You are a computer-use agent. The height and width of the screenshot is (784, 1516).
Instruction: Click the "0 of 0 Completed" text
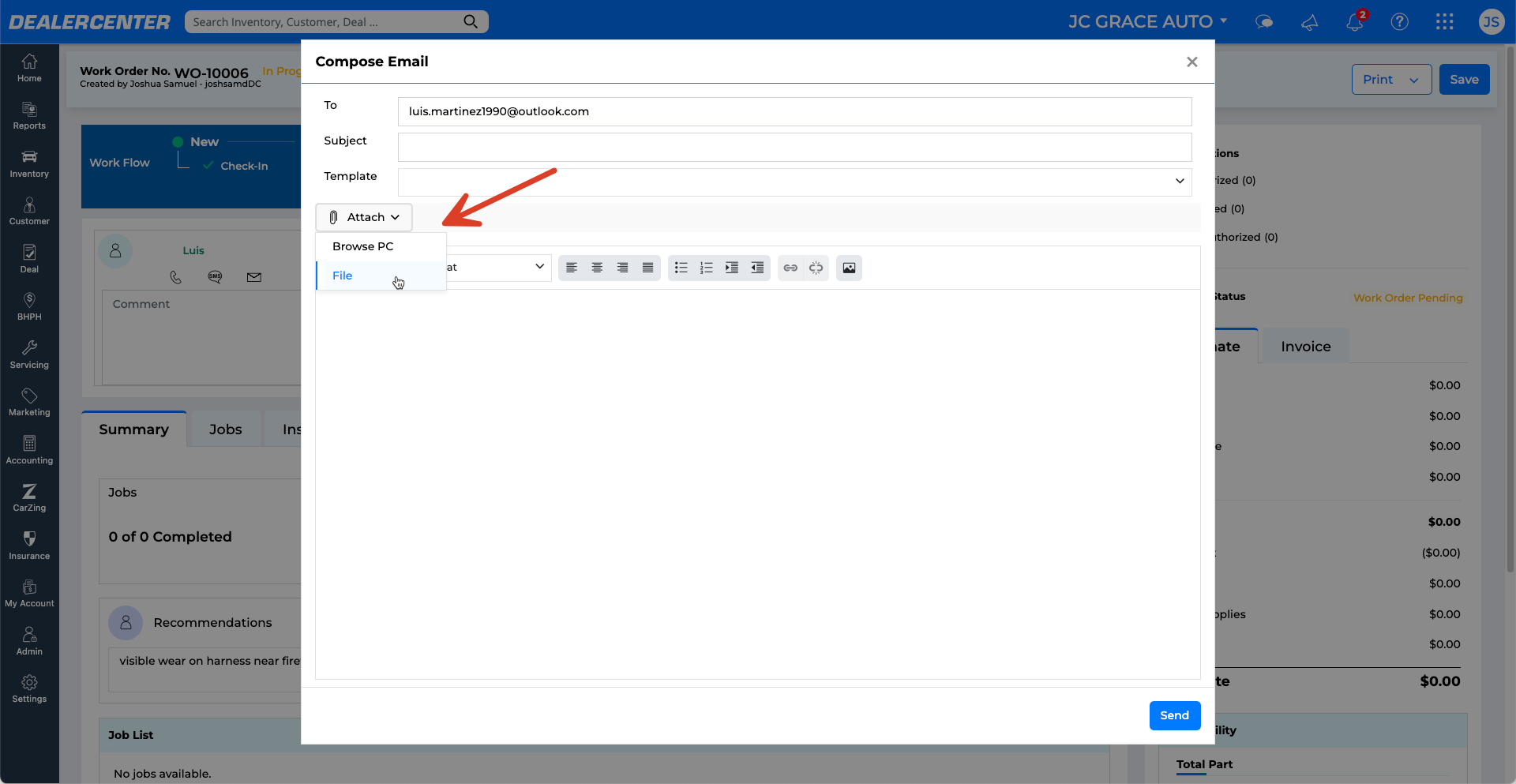pos(171,537)
